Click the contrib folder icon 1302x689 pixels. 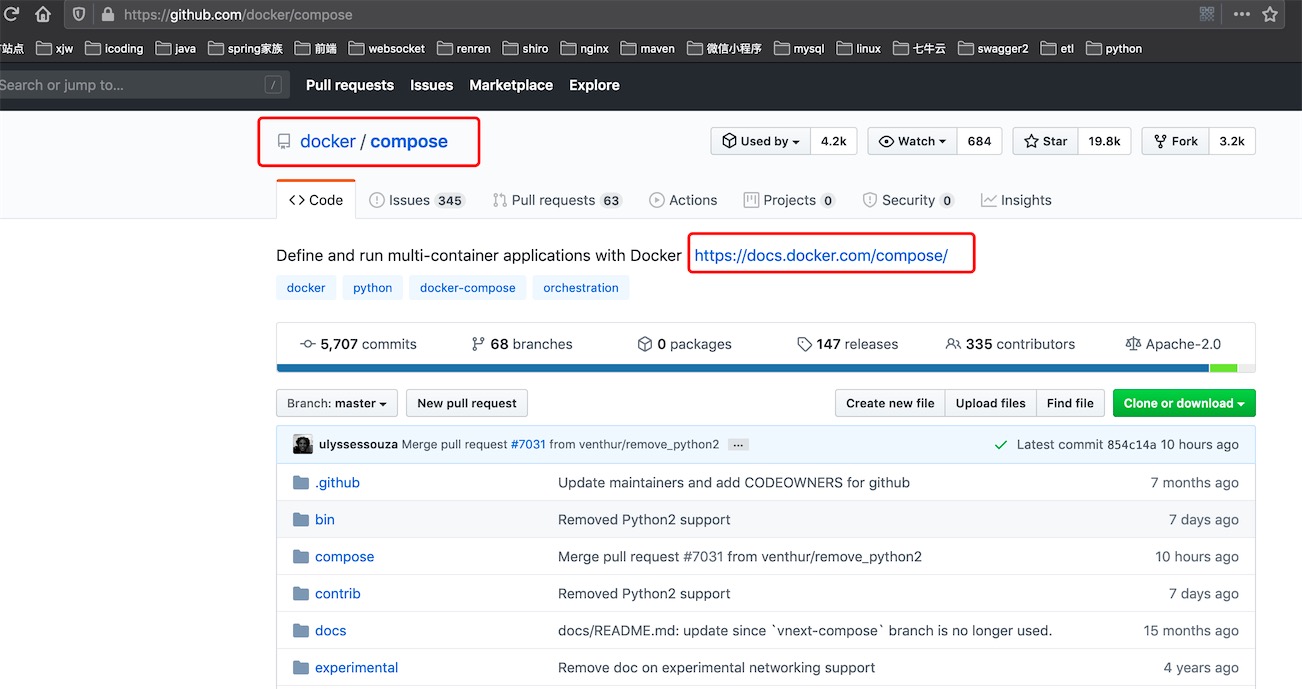(x=301, y=594)
